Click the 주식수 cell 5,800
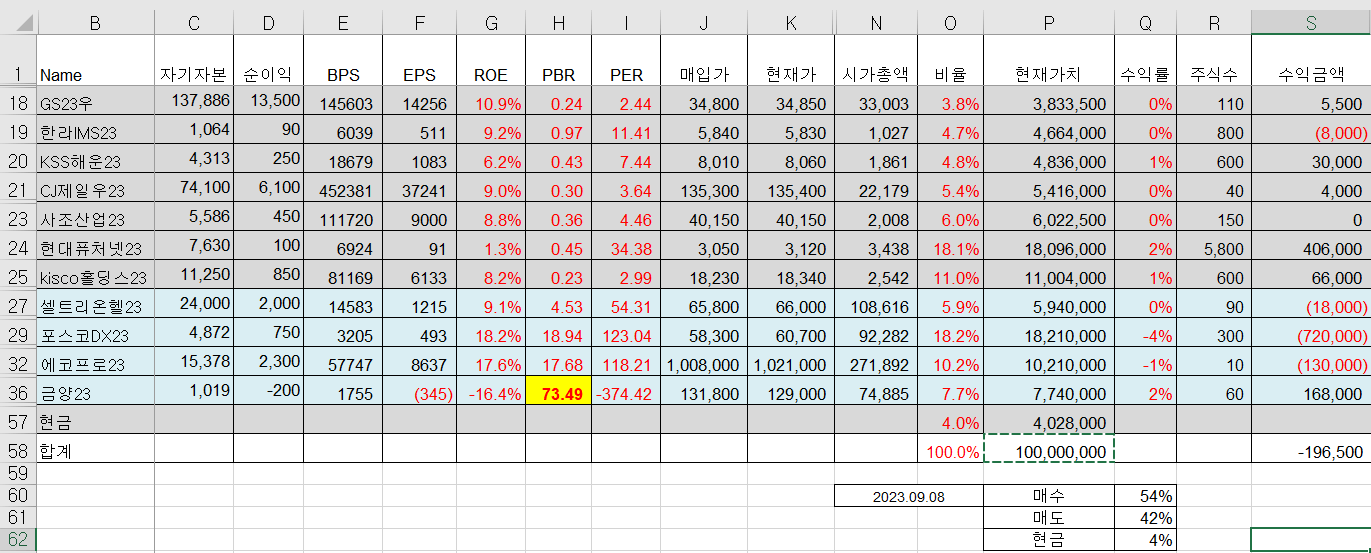 pyautogui.click(x=1214, y=247)
